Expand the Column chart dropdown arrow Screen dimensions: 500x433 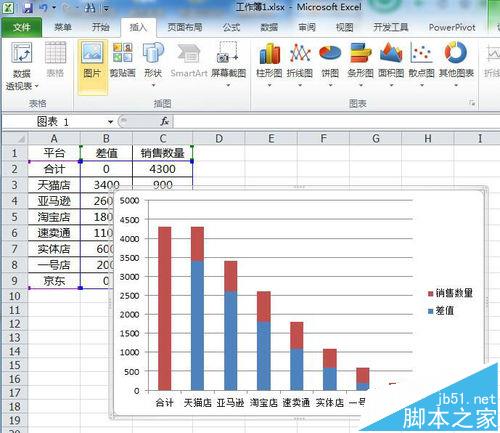point(269,86)
